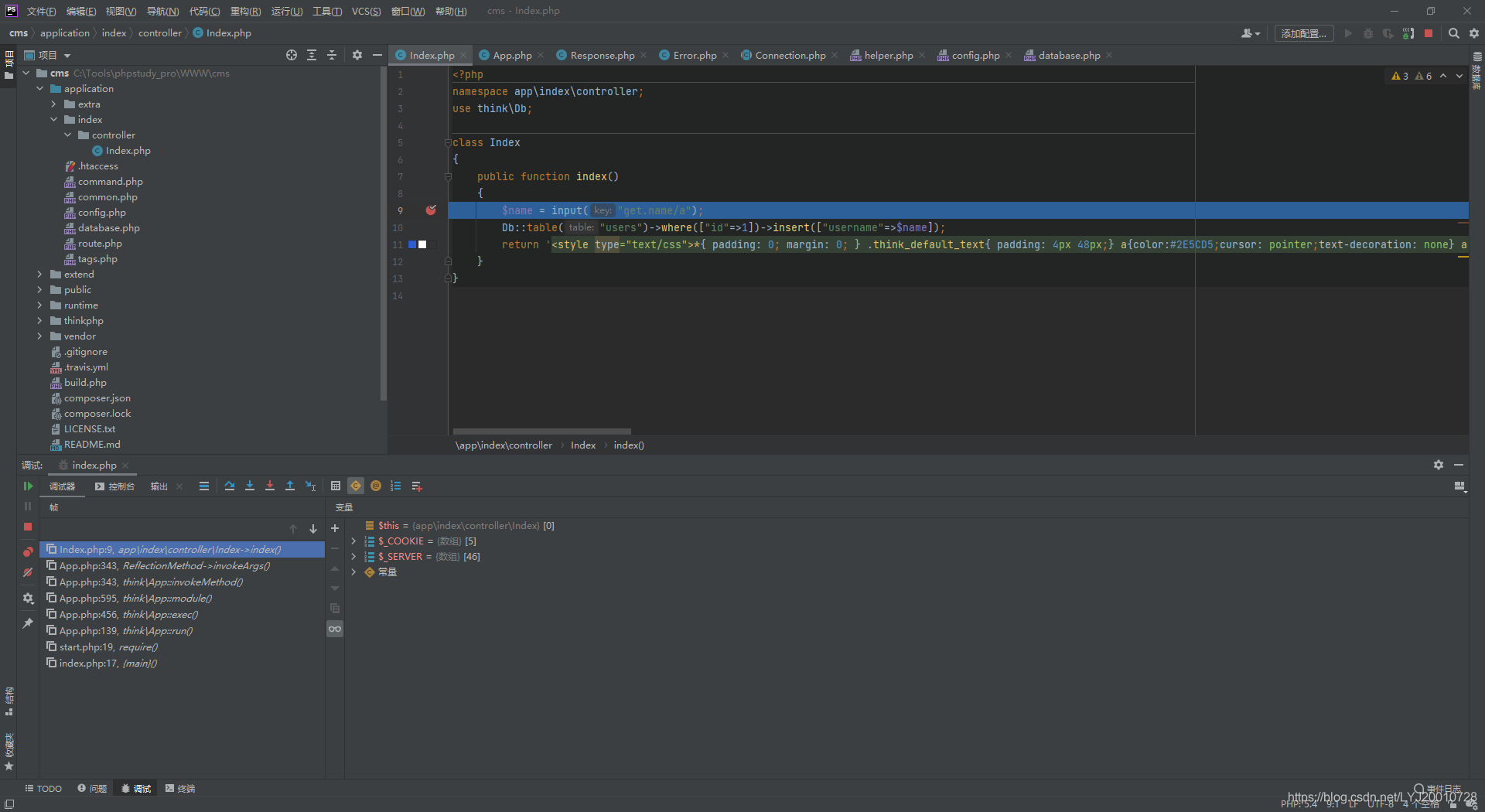Open the 运行(U) menu
Viewport: 1485px width, 812px height.
287,11
